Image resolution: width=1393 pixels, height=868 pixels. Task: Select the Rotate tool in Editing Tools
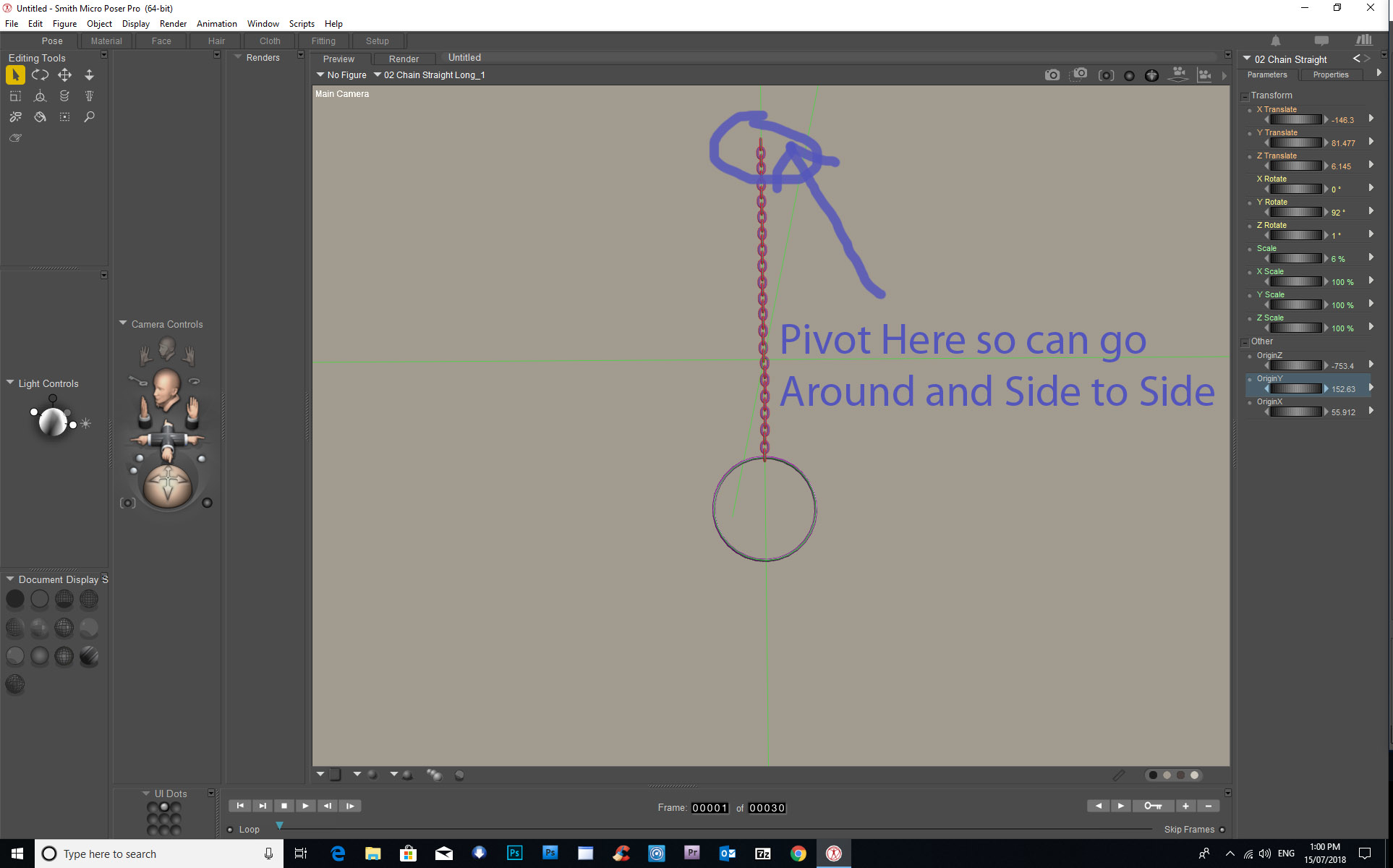pos(40,75)
